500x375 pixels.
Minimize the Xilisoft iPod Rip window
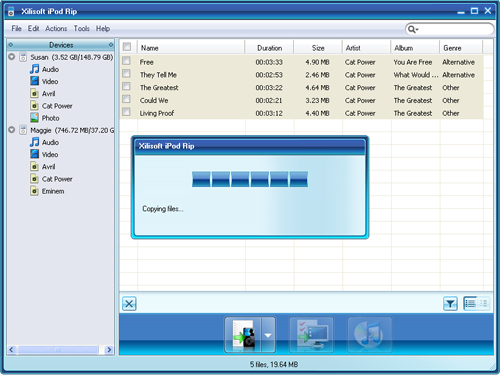pyautogui.click(x=461, y=11)
